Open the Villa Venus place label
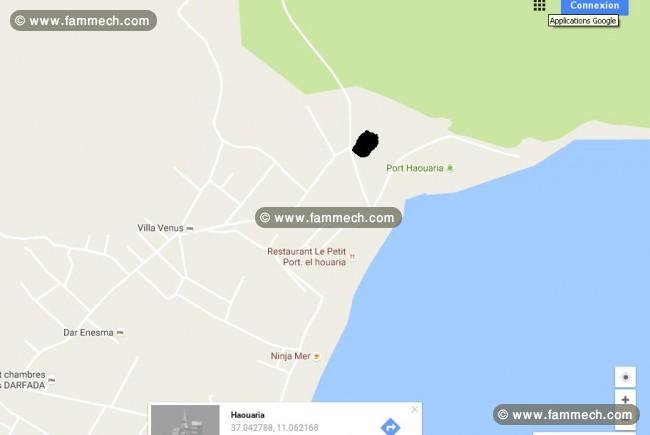650x435 pixels. coord(160,228)
